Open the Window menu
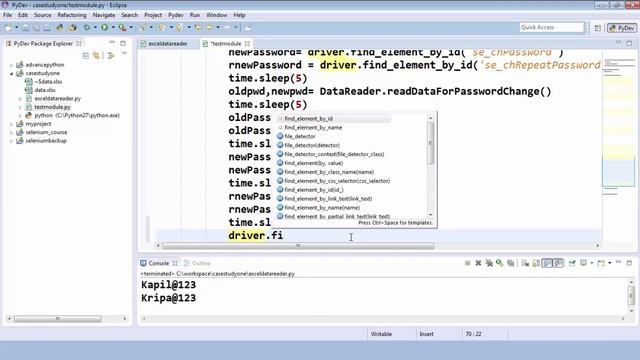This screenshot has height=360, width=640. coord(216,15)
